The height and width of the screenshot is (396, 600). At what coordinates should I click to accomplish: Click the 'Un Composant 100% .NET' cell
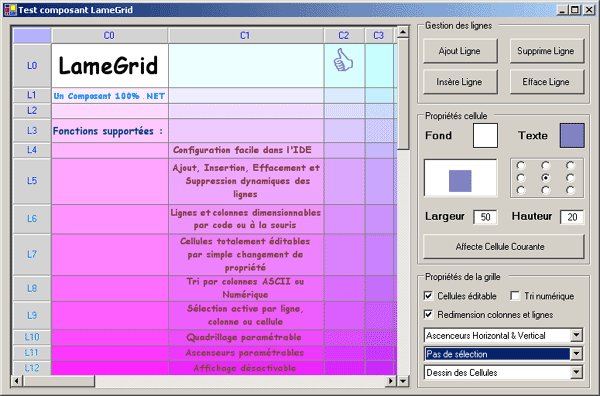pos(110,96)
